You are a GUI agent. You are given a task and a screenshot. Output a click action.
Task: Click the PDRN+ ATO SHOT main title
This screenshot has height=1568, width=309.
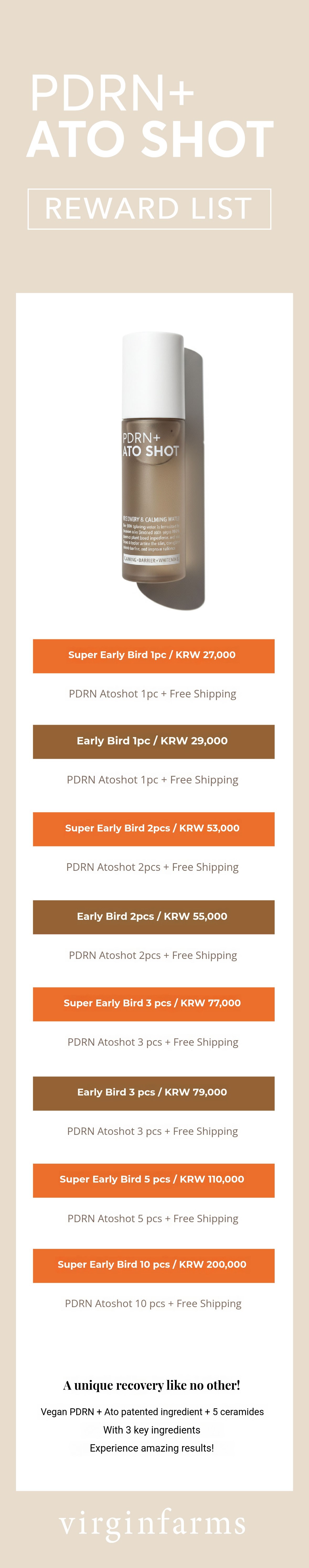click(151, 116)
